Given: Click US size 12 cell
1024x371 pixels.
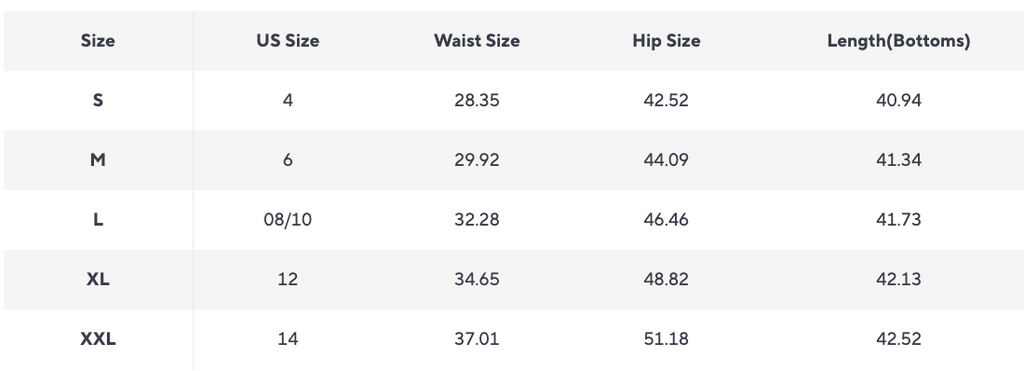Looking at the screenshot, I should click(x=287, y=280).
